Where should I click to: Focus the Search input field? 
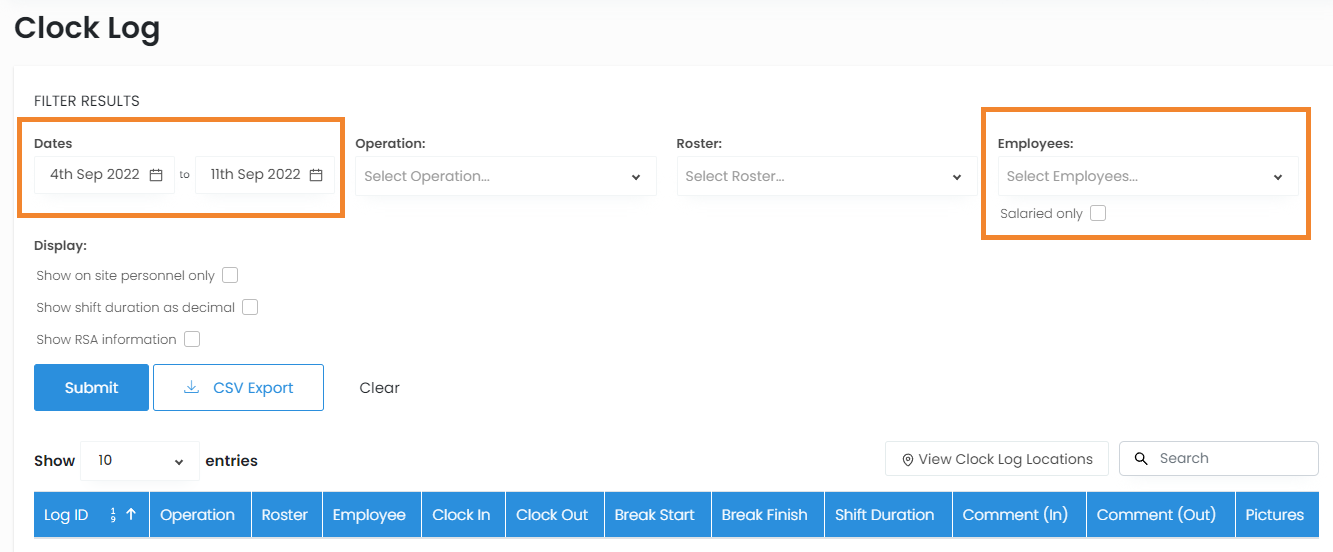click(1230, 459)
